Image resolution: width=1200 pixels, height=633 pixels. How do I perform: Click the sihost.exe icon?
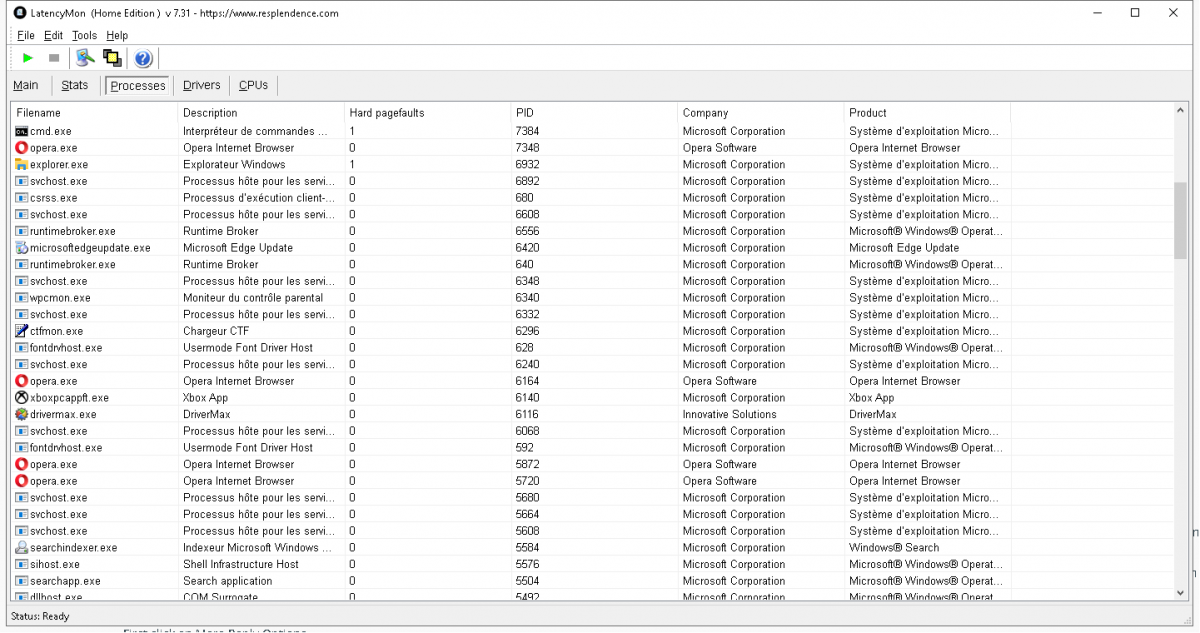[x=22, y=564]
